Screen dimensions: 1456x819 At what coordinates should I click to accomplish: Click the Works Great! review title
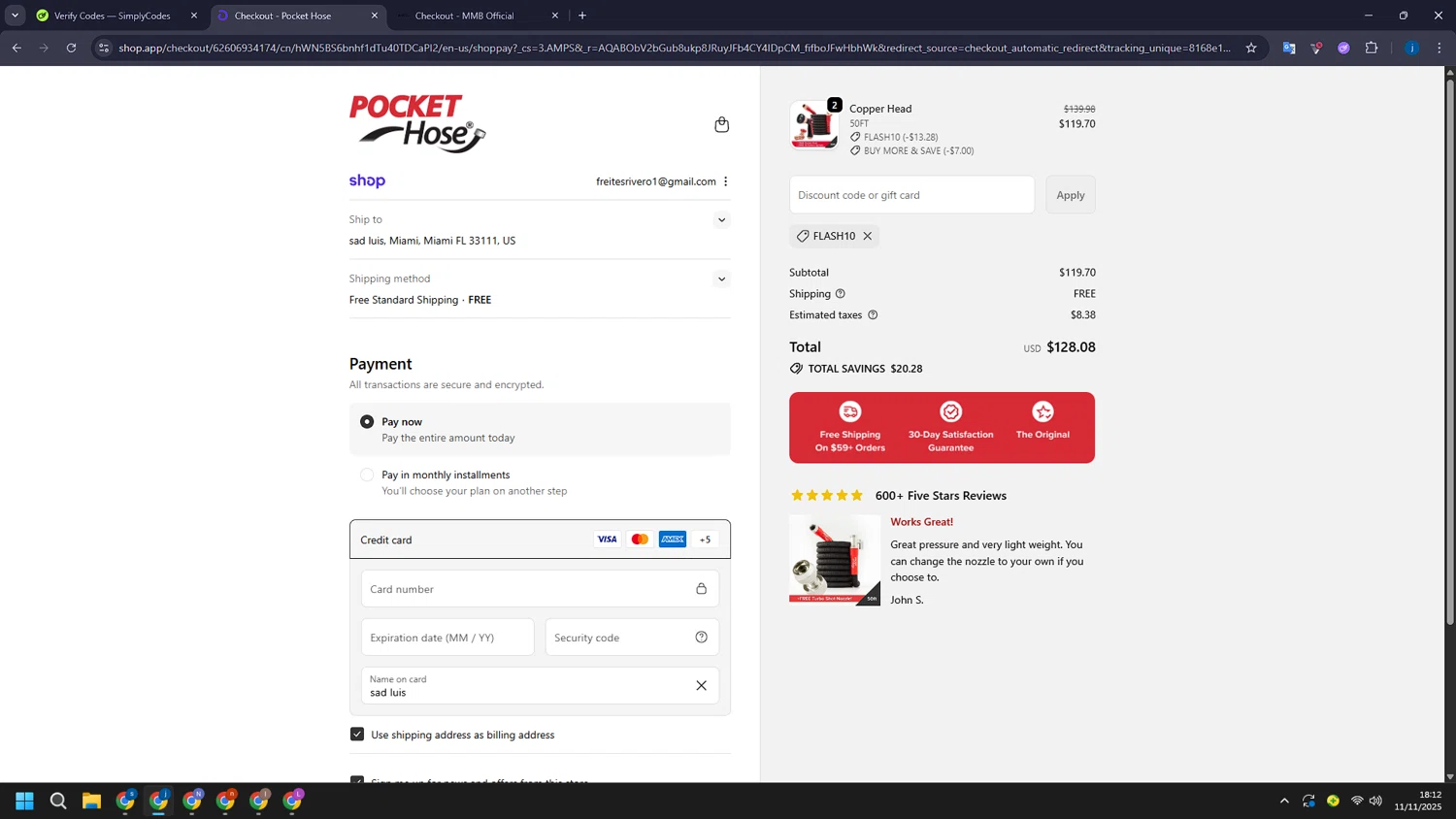(921, 522)
